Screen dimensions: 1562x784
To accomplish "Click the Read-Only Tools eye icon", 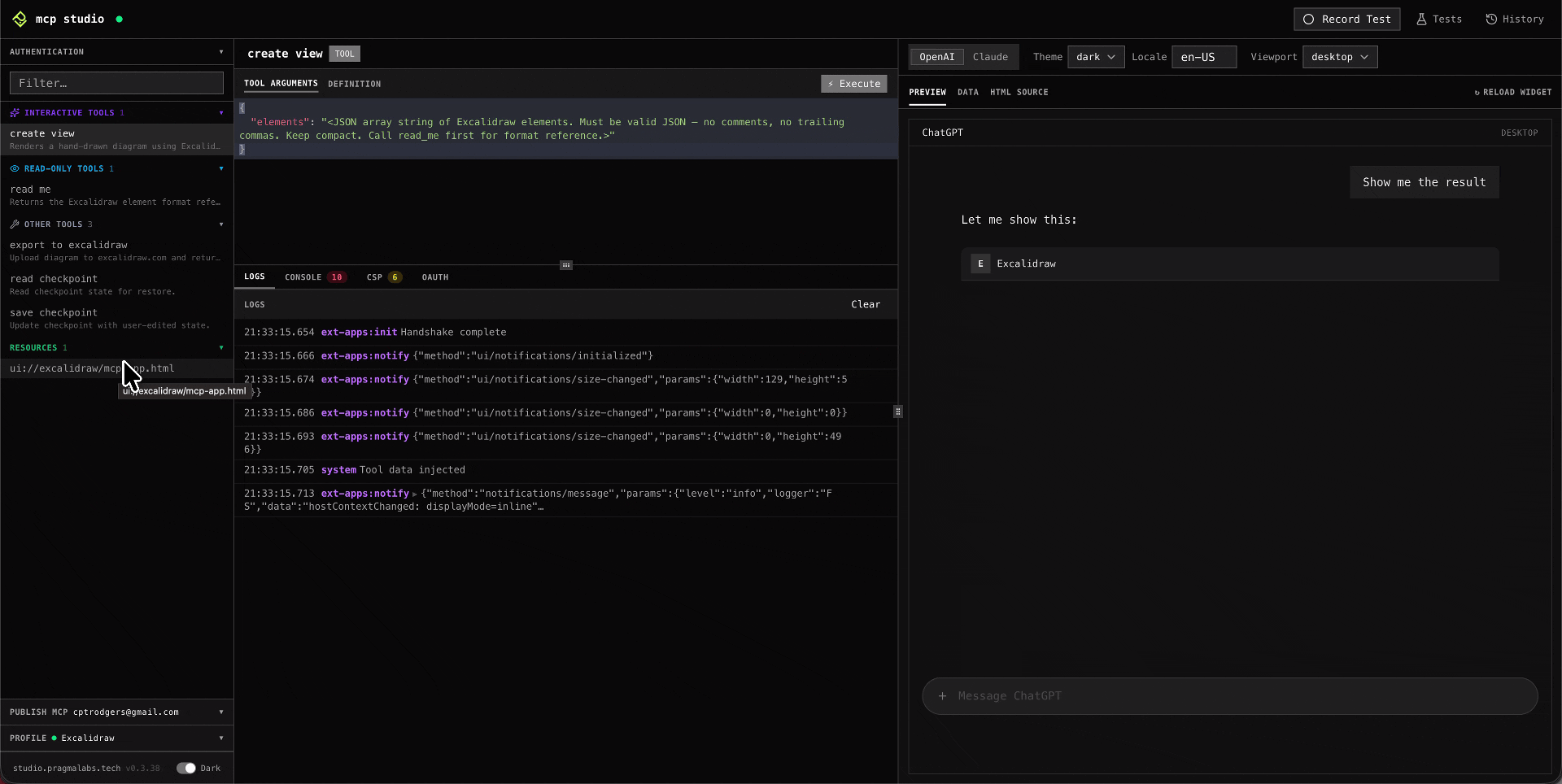I will coord(15,168).
